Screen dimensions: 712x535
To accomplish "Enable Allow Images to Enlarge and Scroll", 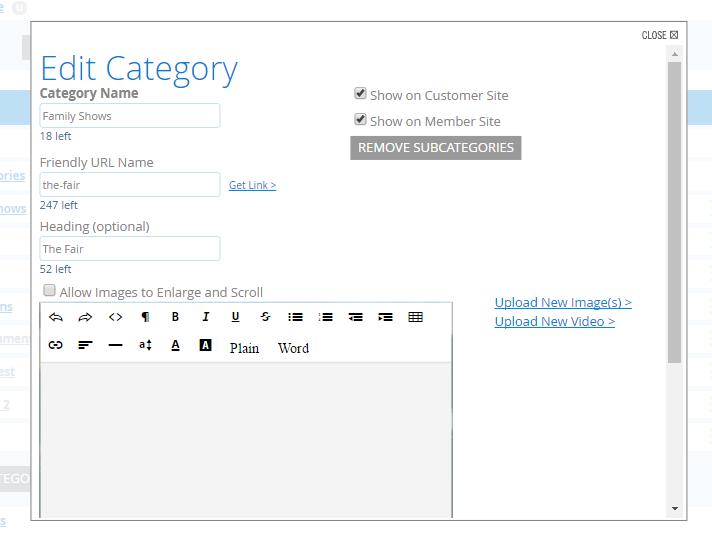I will [x=49, y=290].
